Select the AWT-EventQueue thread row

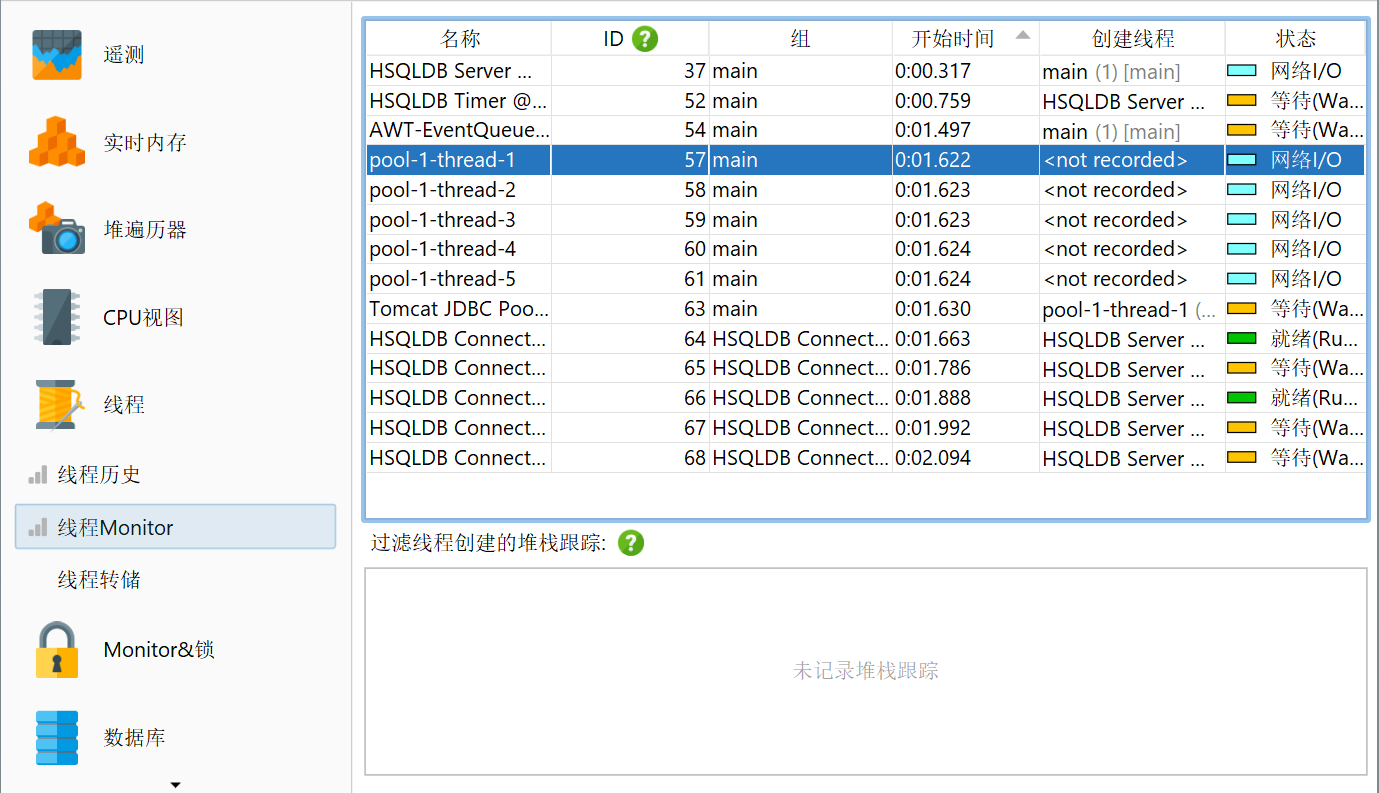[866, 130]
